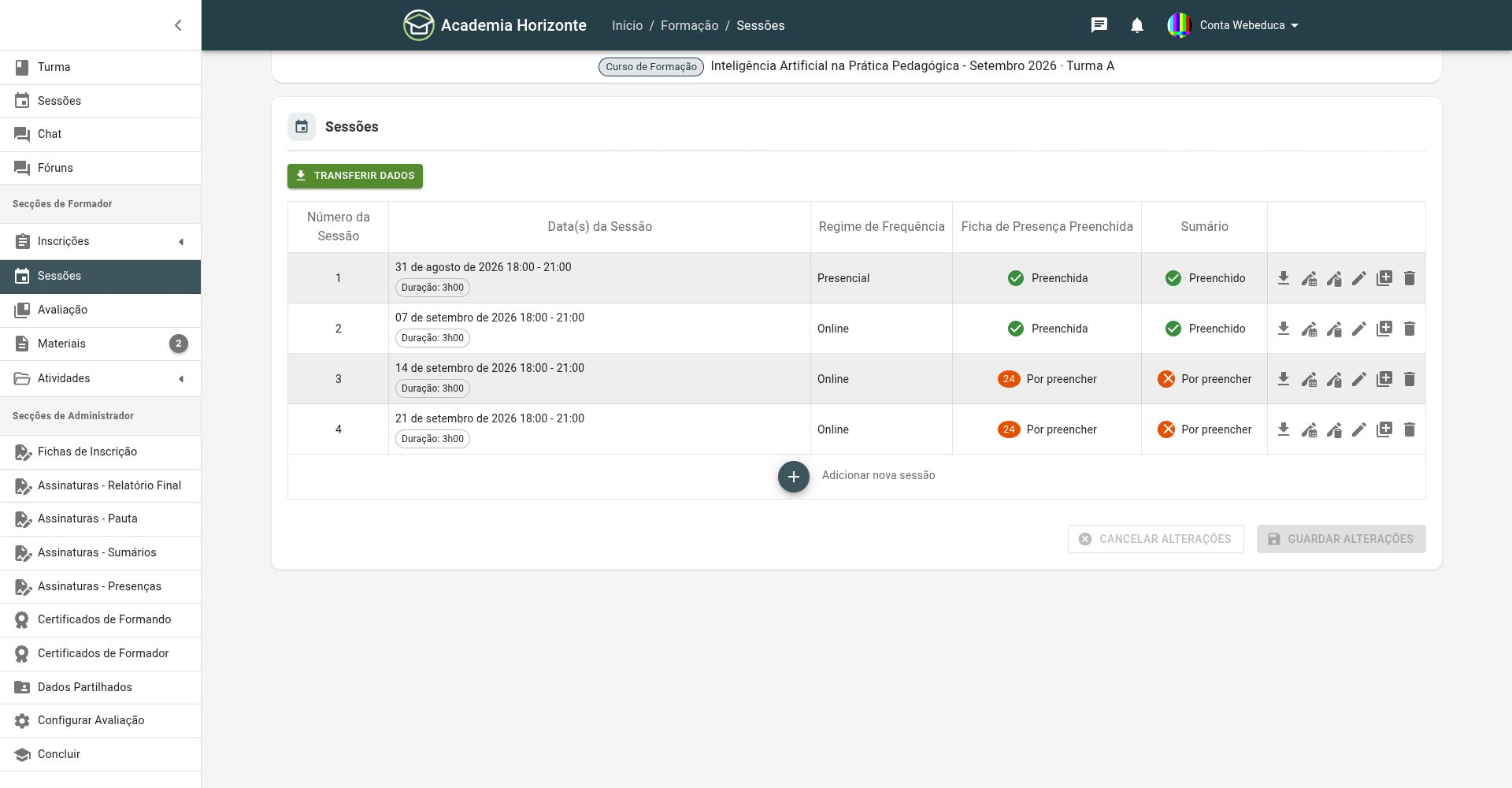The image size is (1512, 788).
Task: Open Turma in the sidebar
Action: point(100,67)
